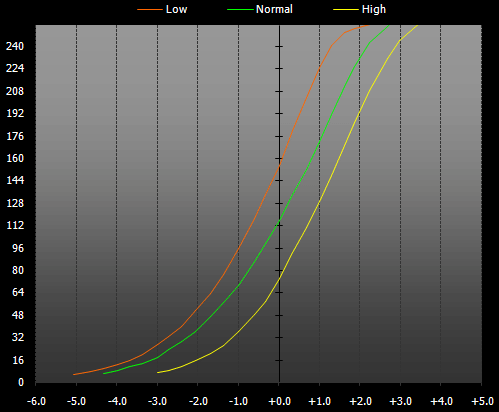The image size is (499, 412).
Task: Select the +2.0 x-axis tick label
Action: [360, 401]
